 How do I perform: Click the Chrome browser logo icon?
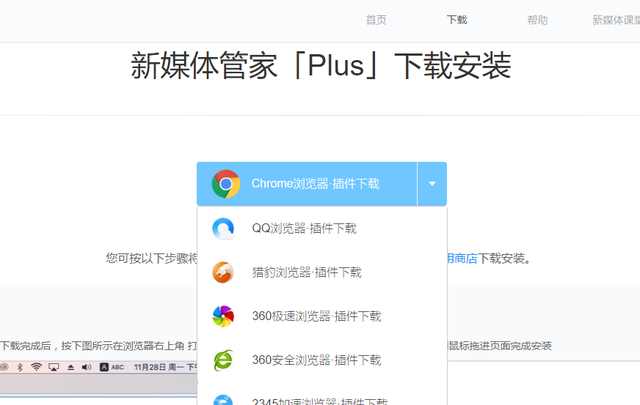coord(226,184)
